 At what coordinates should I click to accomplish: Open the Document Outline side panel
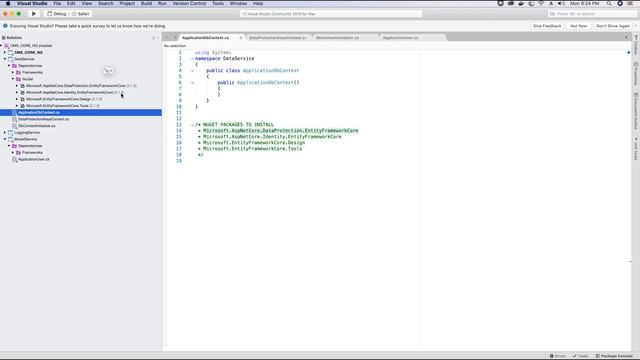coord(636,111)
